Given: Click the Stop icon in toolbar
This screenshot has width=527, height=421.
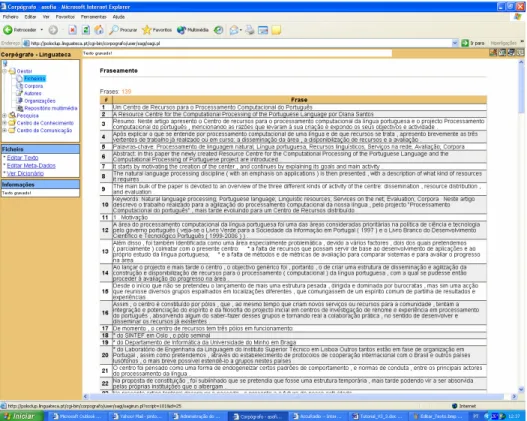Looking at the screenshot, I should pyautogui.click(x=72, y=30).
